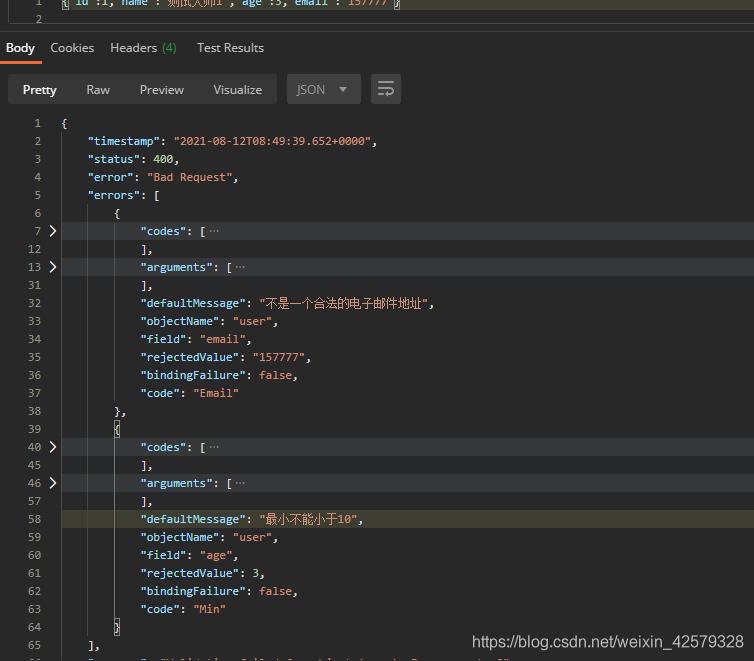Screen dimensions: 754x661
Task: Select the Pretty view mode
Action: (39, 90)
